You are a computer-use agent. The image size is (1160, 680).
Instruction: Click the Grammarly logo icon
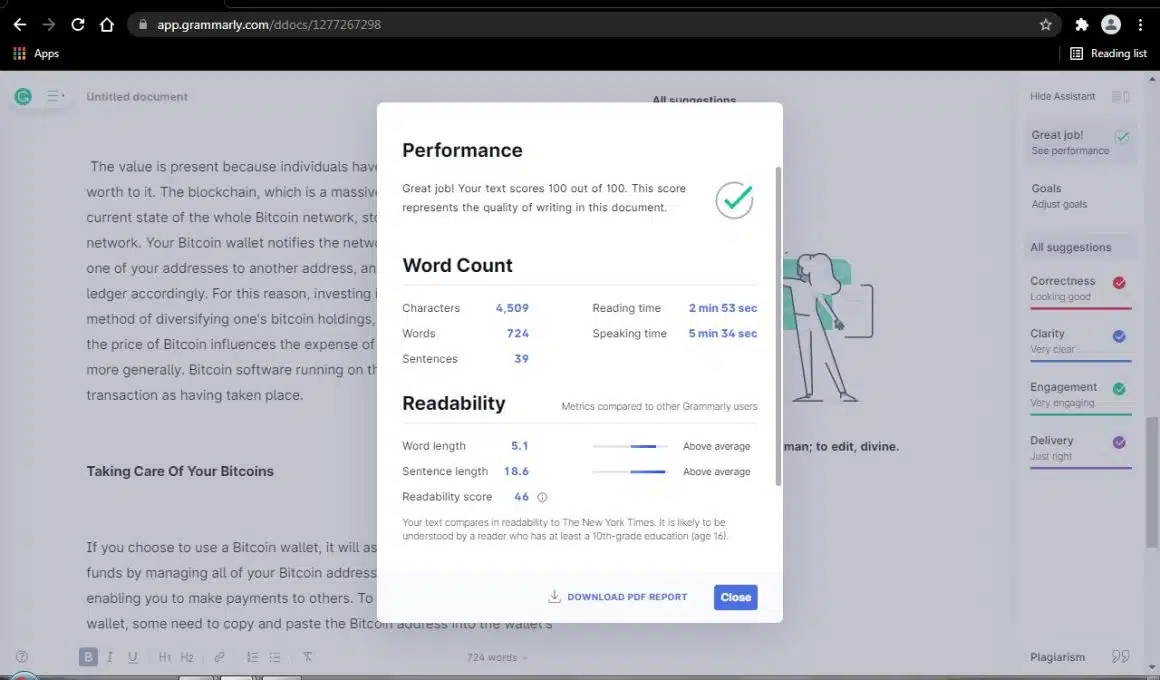(23, 97)
